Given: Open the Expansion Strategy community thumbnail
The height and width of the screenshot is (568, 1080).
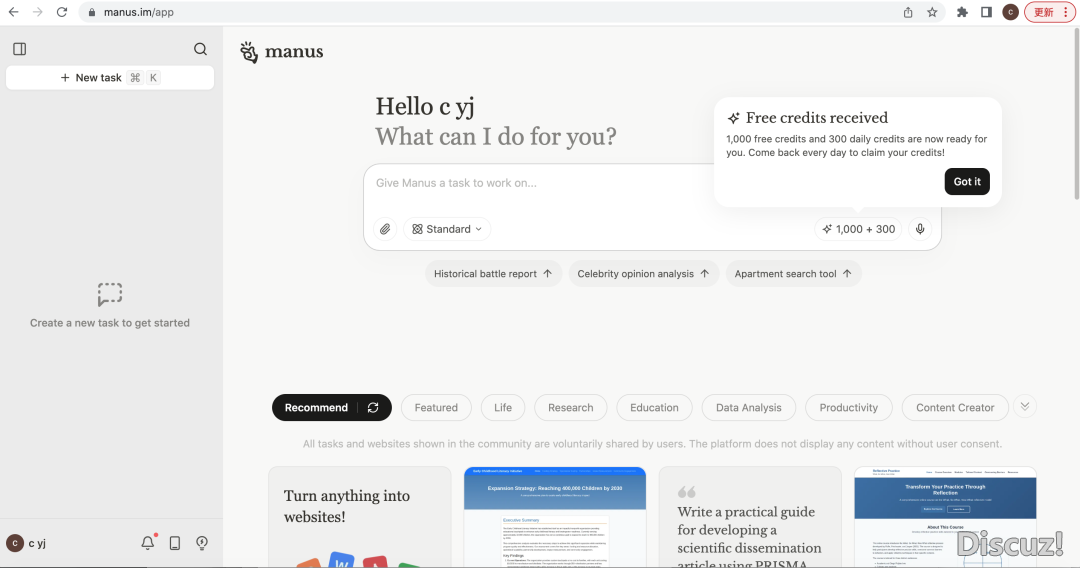Looking at the screenshot, I should coord(555,517).
